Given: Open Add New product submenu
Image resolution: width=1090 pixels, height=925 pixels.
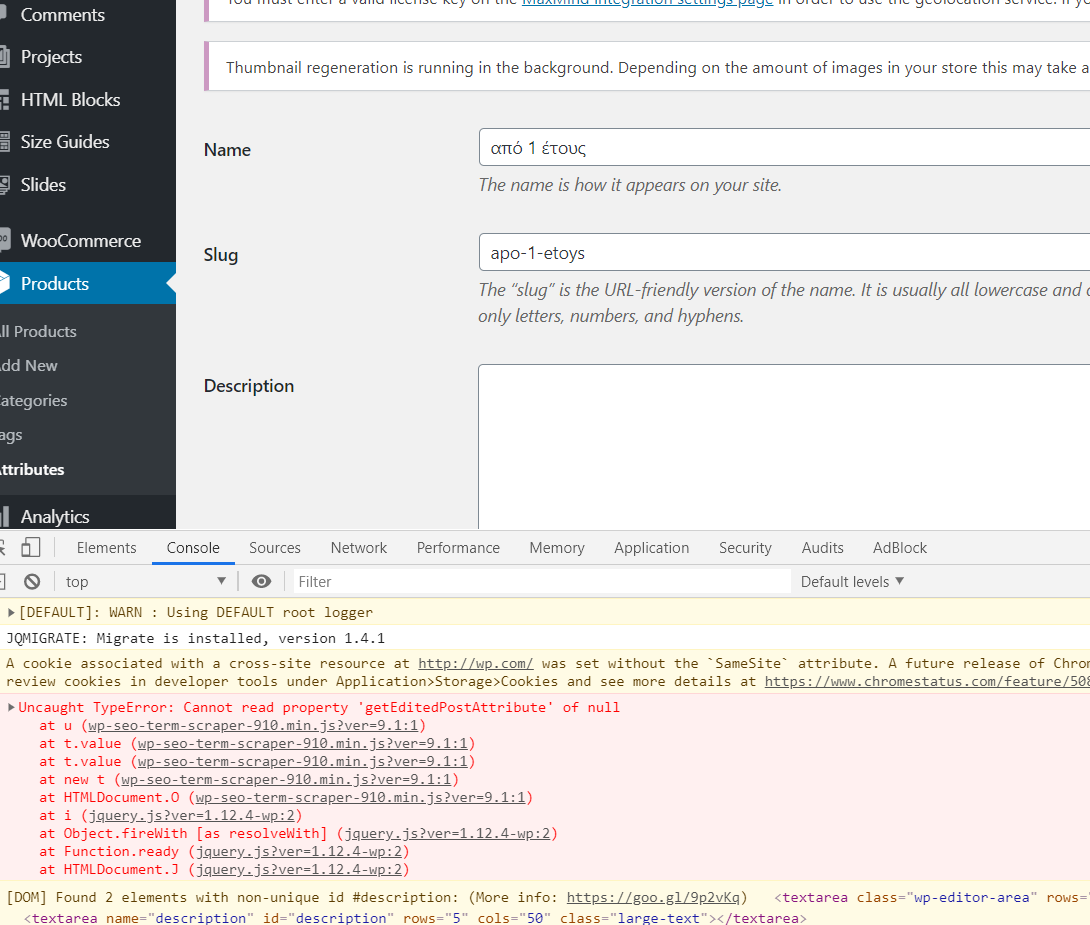Looking at the screenshot, I should (x=29, y=366).
